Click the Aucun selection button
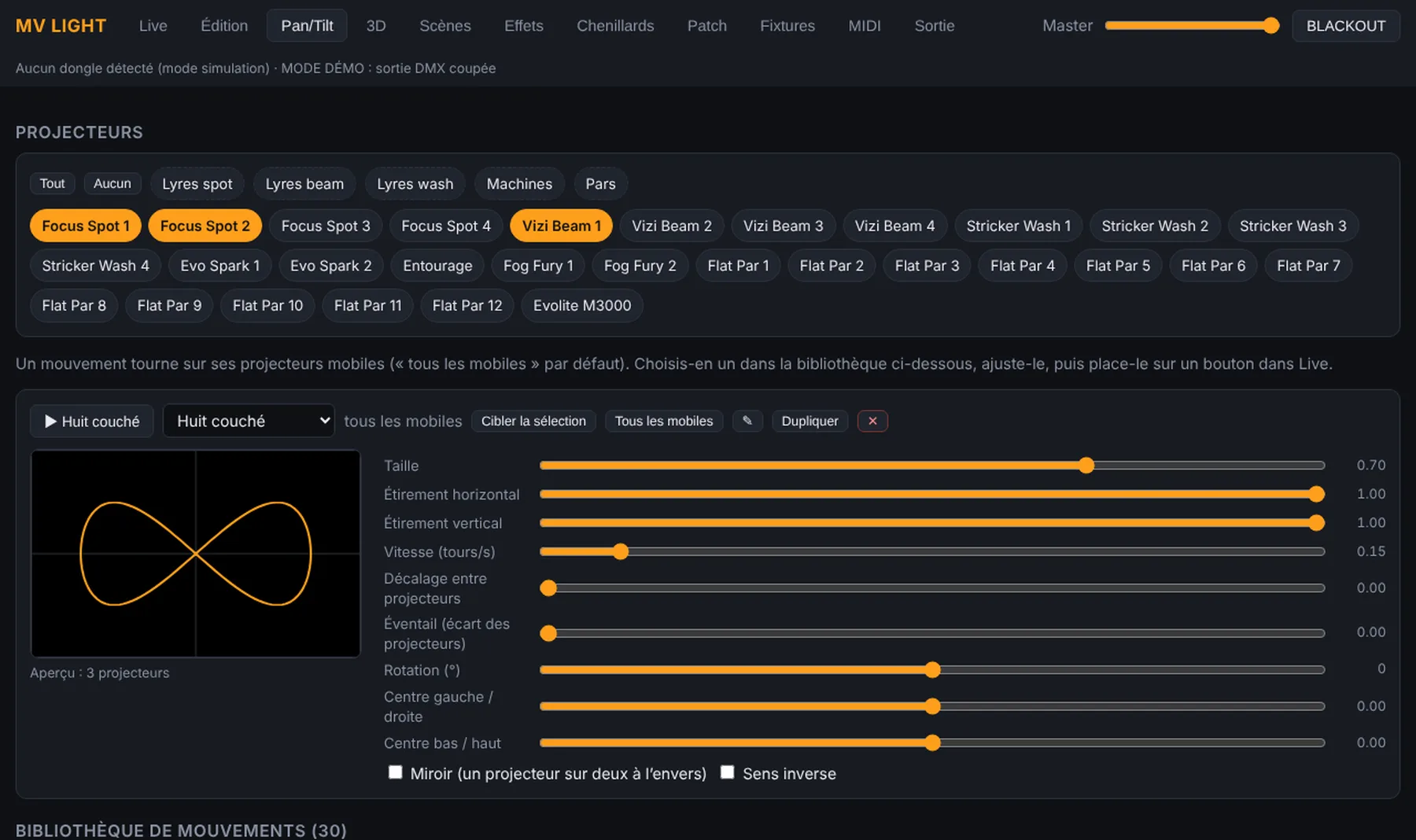Screen dimensions: 1416x840 [112, 183]
